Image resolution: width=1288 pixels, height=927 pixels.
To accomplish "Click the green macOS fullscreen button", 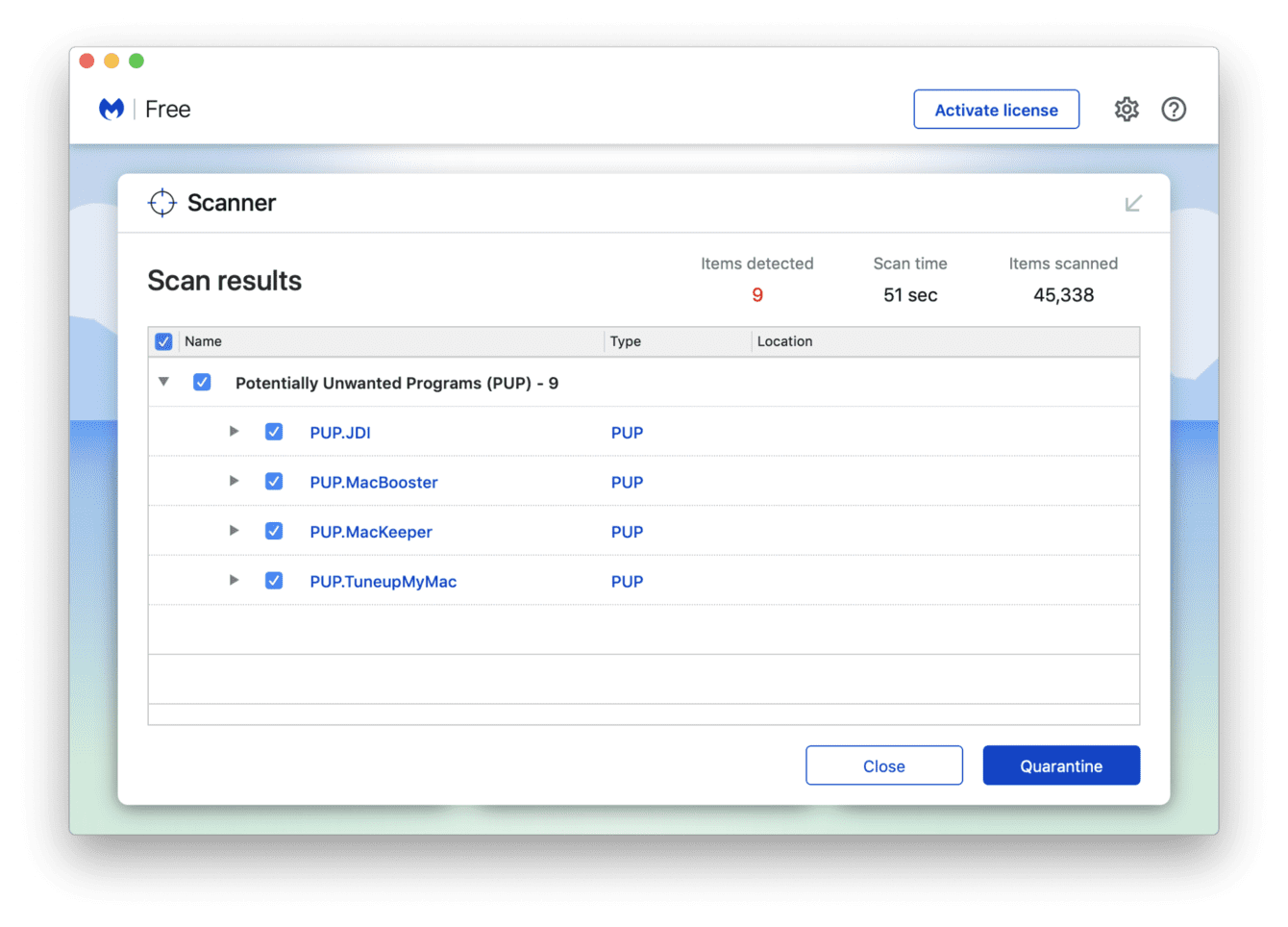I will 136,61.
